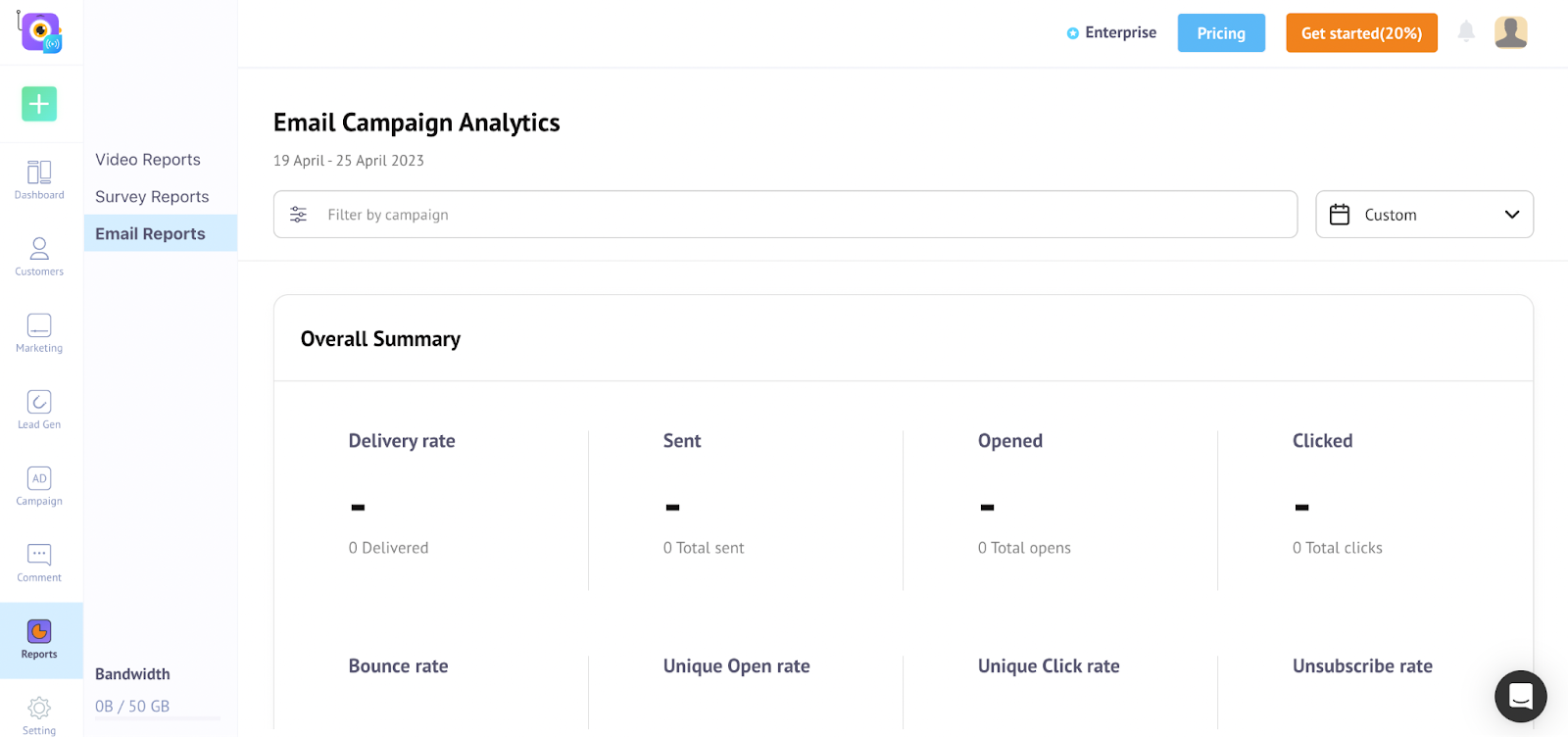
Task: Click the Unique Open rate label
Action: [x=736, y=666]
